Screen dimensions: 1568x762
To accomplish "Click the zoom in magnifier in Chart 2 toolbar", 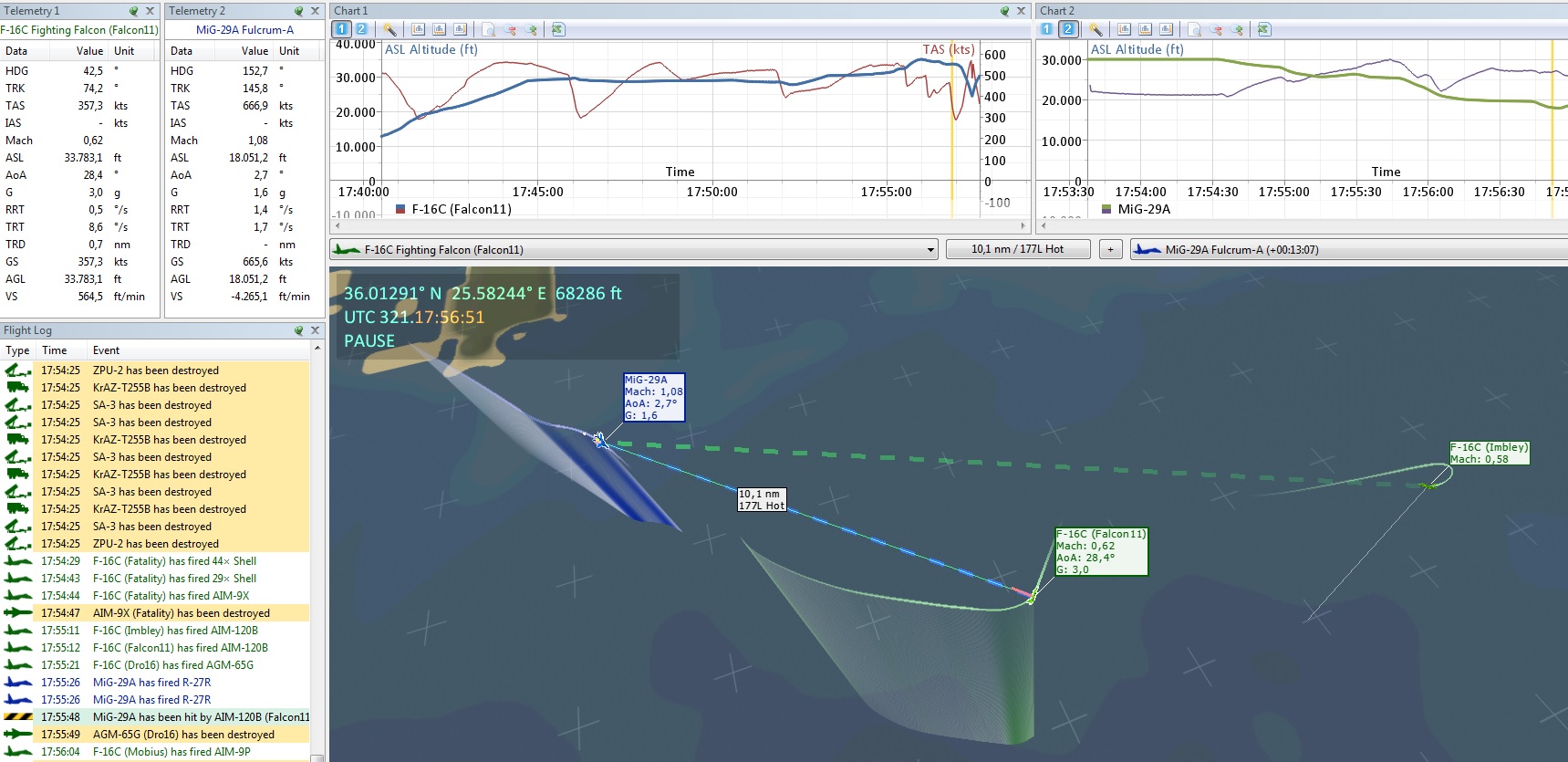I will coord(1237,29).
